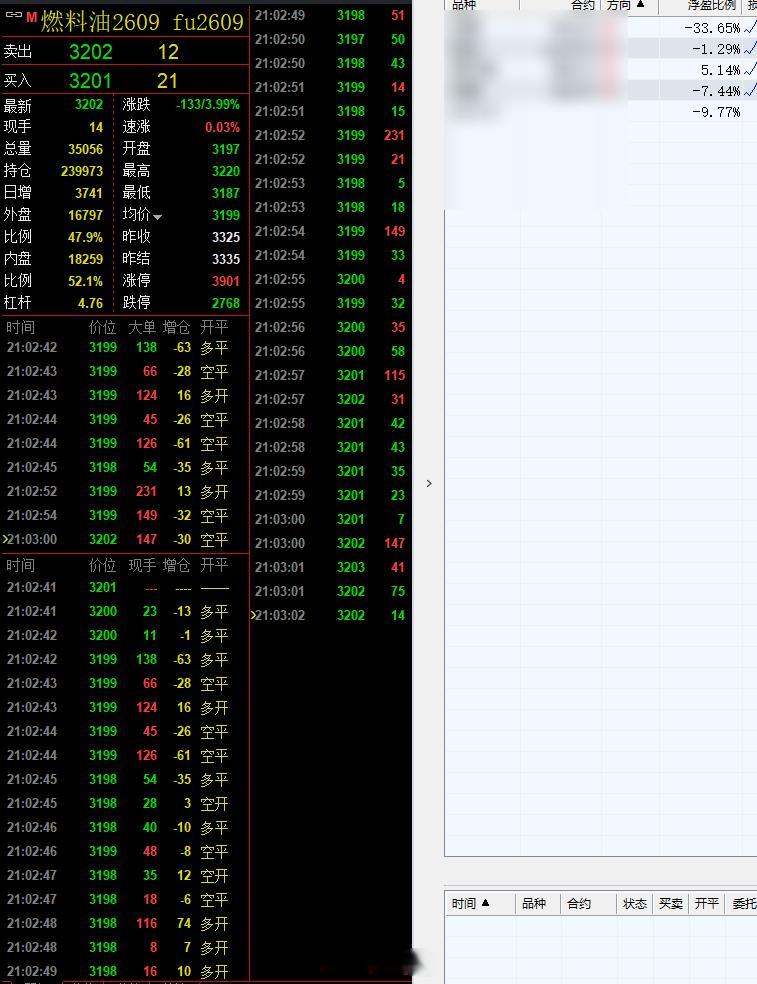Click the 现手 column header in tick detail table
The width and height of the screenshot is (757, 984).
(x=142, y=565)
